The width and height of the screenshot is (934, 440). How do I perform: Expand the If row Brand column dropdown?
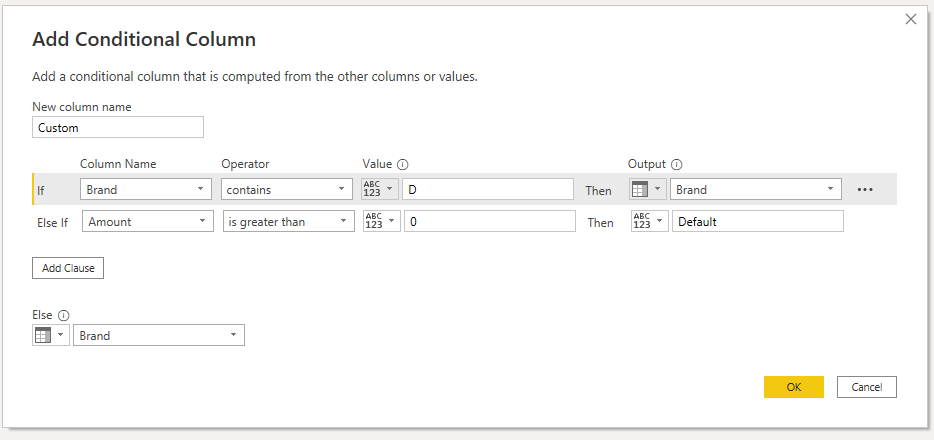click(x=146, y=189)
